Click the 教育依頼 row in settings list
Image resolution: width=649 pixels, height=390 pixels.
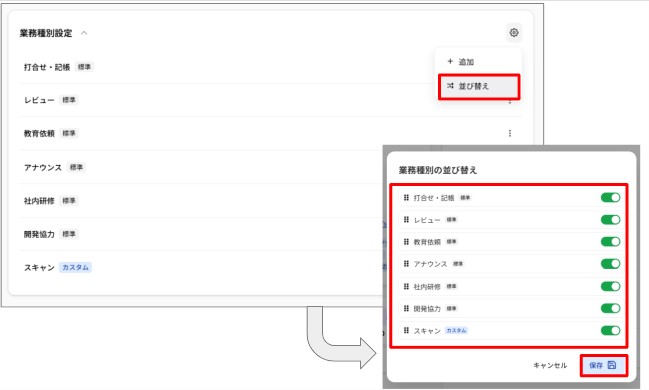tap(271, 133)
